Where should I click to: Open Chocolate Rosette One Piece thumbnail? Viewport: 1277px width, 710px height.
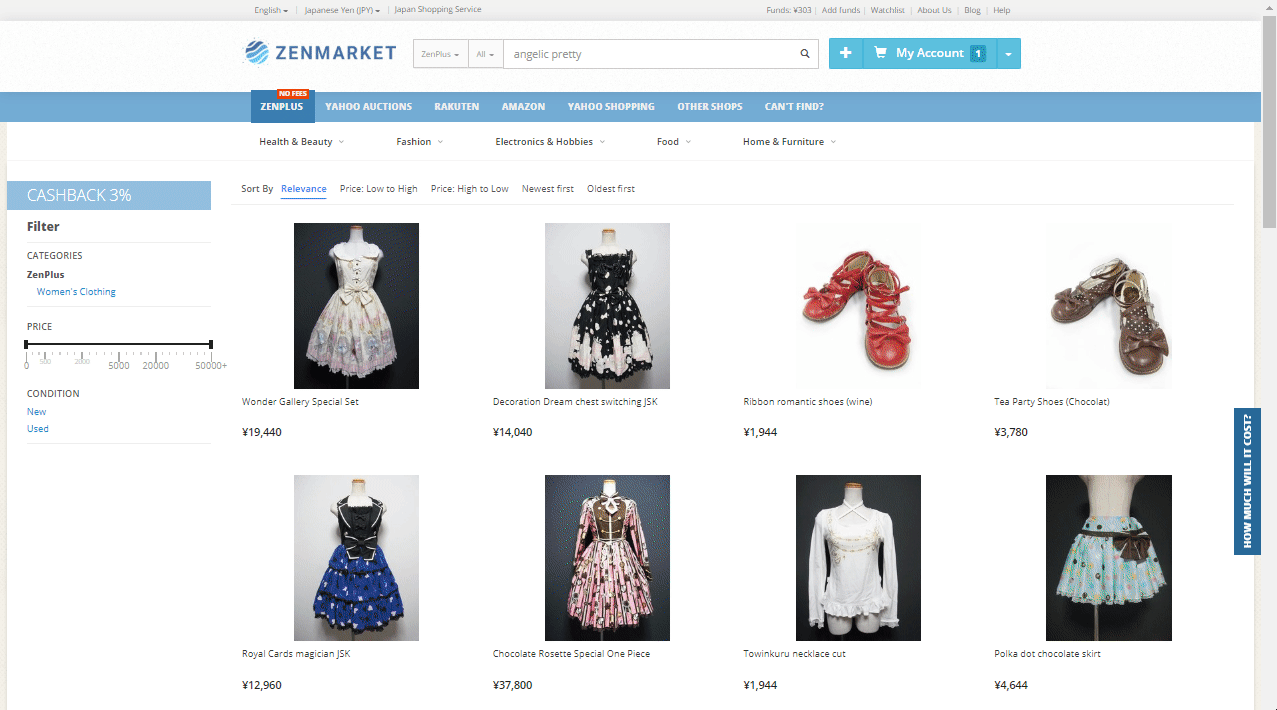click(x=607, y=558)
